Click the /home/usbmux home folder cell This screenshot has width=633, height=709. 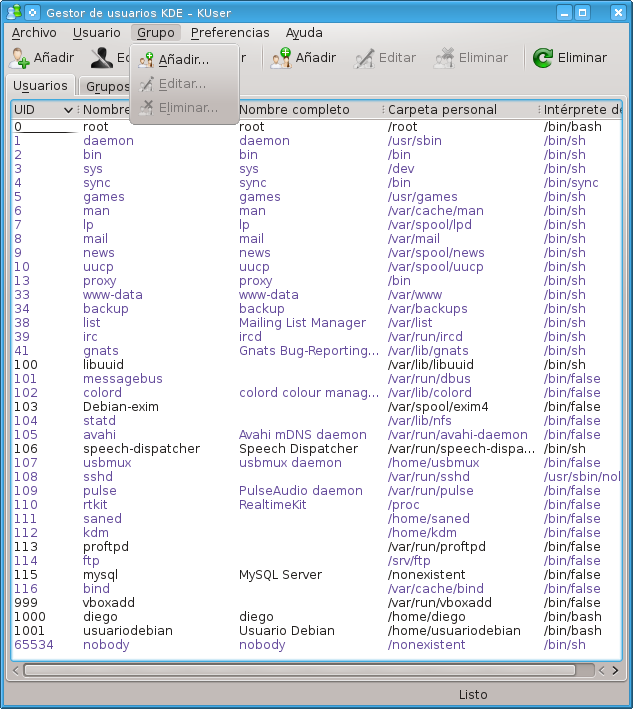tap(433, 463)
